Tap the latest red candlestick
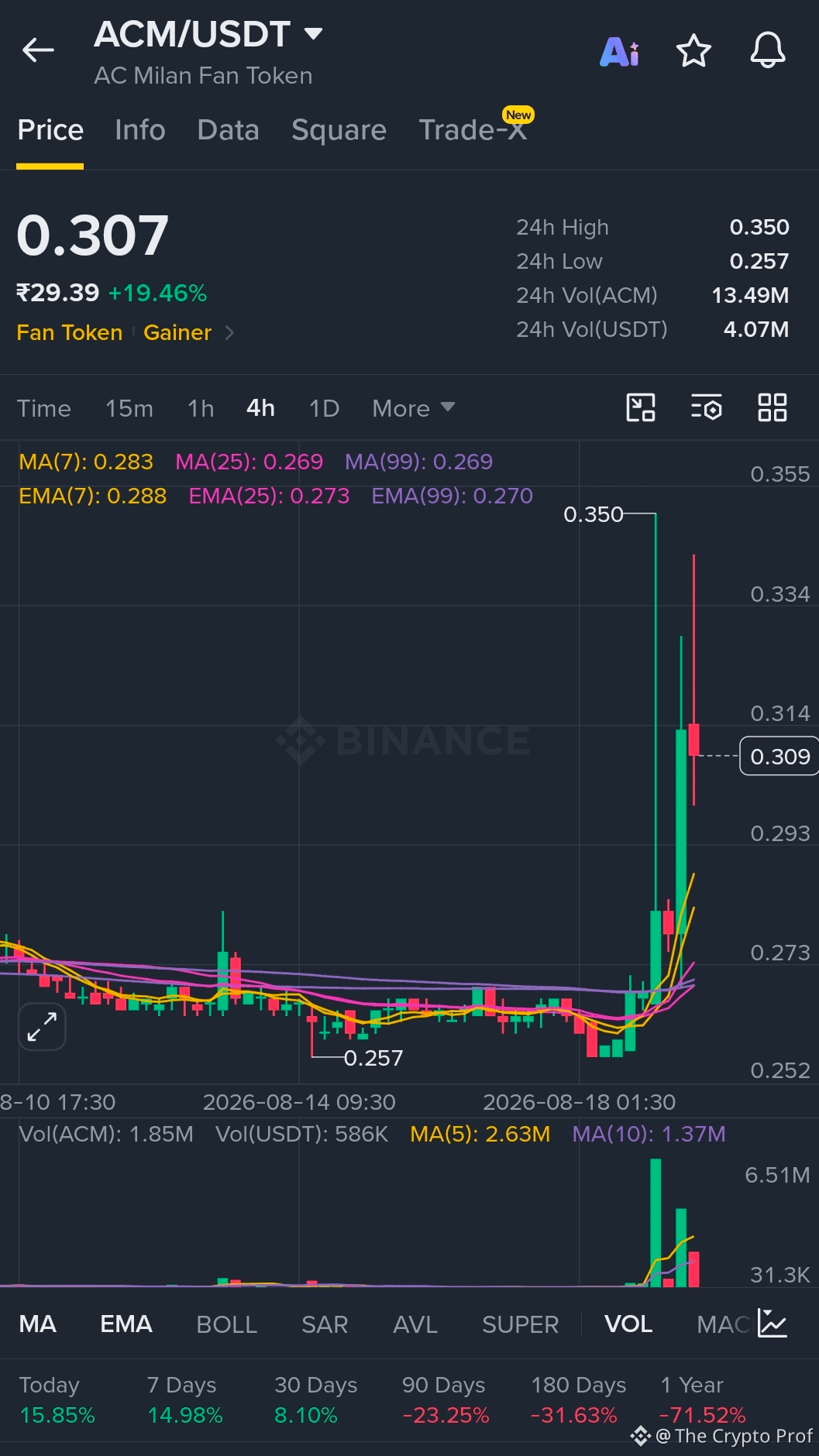 tap(693, 740)
